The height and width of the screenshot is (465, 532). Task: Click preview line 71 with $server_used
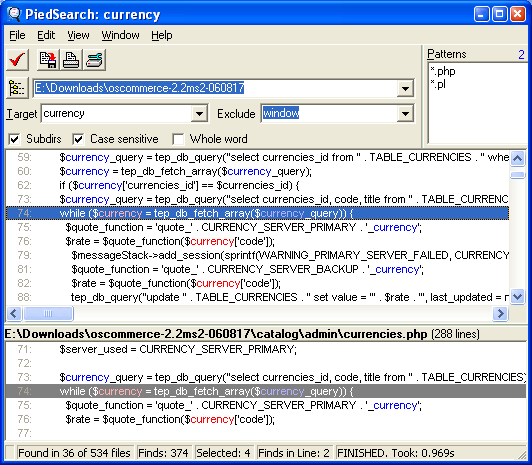click(266, 349)
